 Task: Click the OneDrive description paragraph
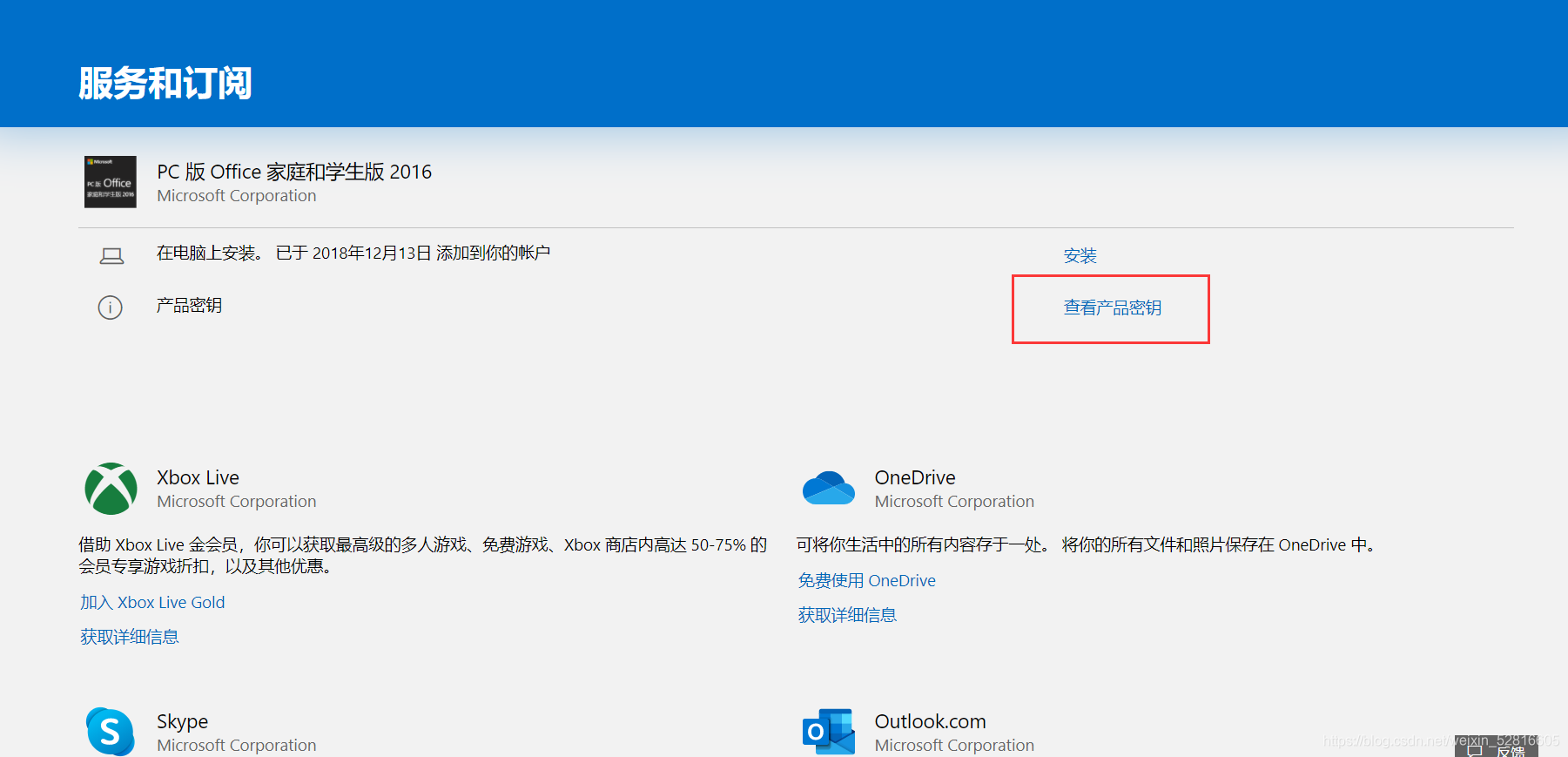point(1087,544)
